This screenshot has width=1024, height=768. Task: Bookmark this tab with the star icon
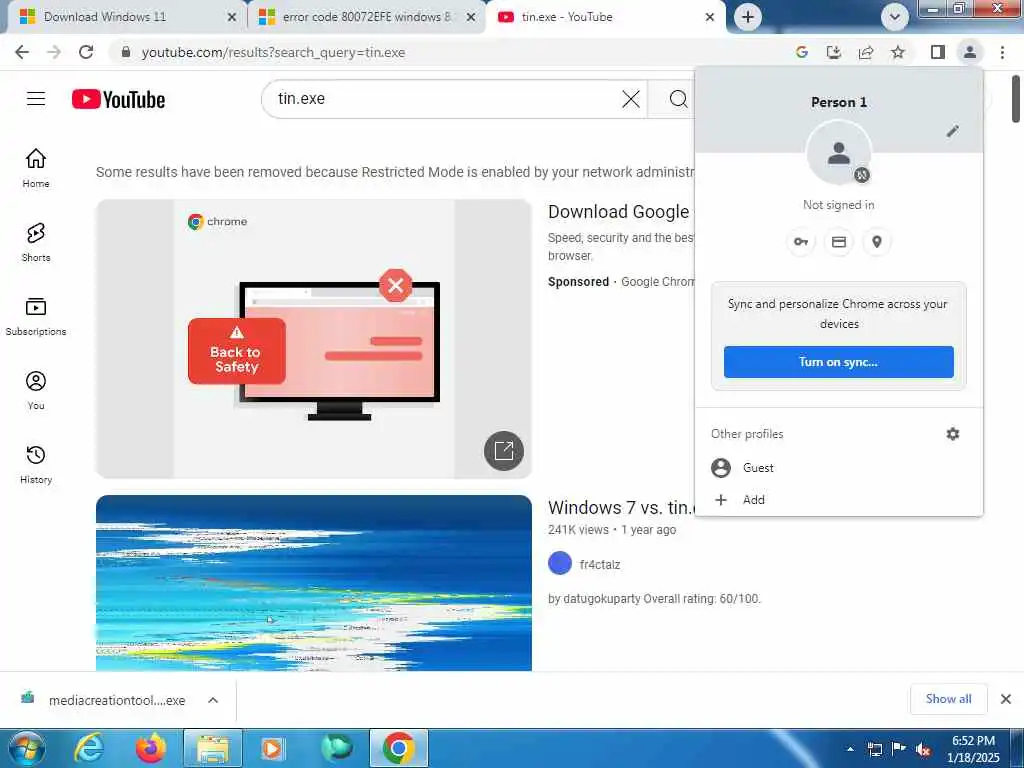[x=898, y=52]
